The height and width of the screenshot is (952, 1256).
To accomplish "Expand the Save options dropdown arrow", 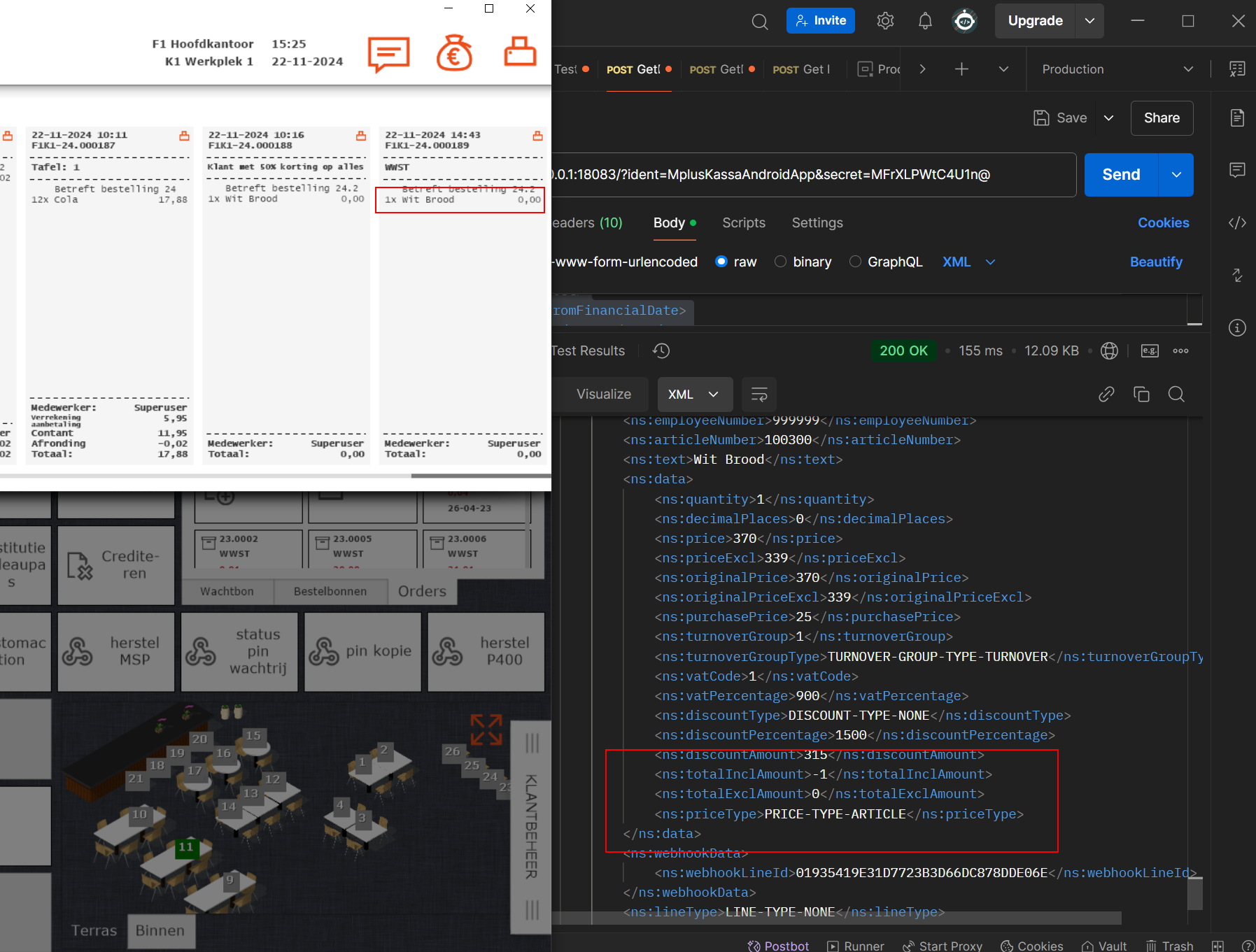I will coord(1109,118).
